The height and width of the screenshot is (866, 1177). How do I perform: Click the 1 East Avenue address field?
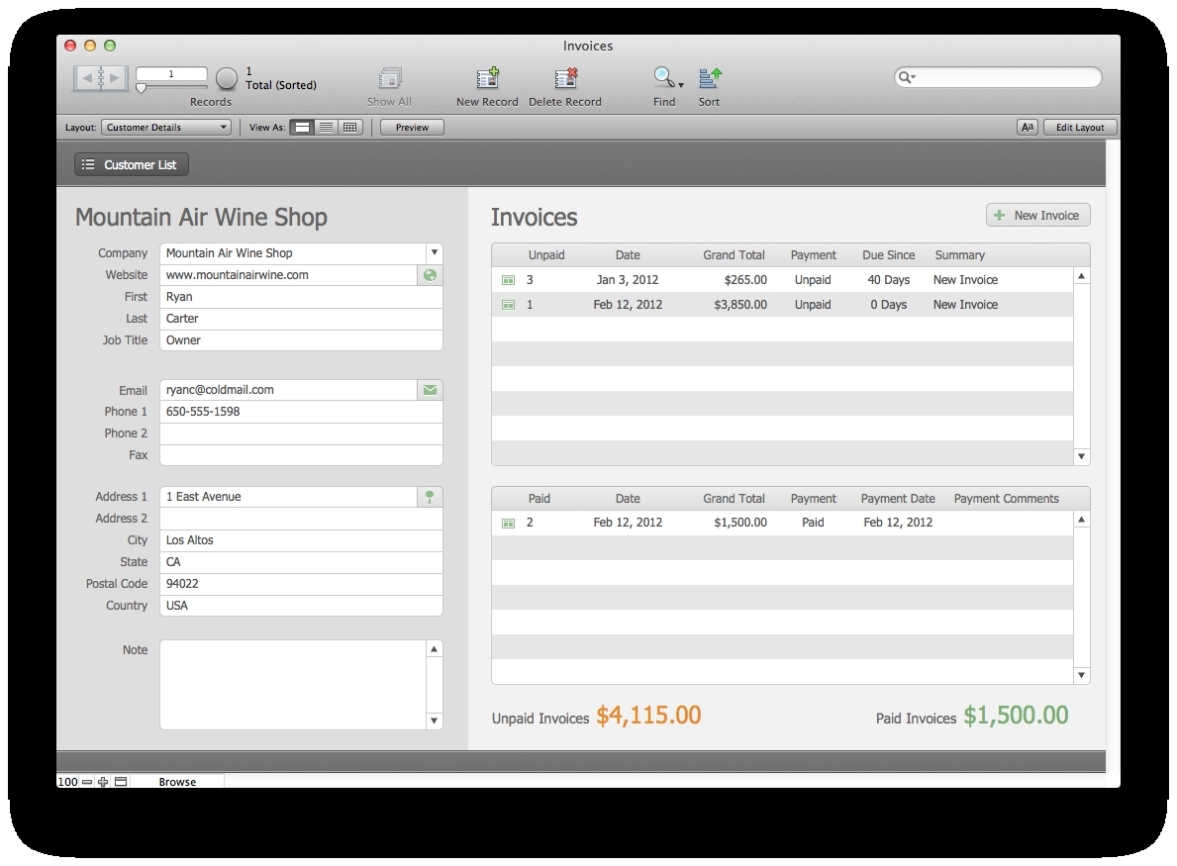point(288,497)
